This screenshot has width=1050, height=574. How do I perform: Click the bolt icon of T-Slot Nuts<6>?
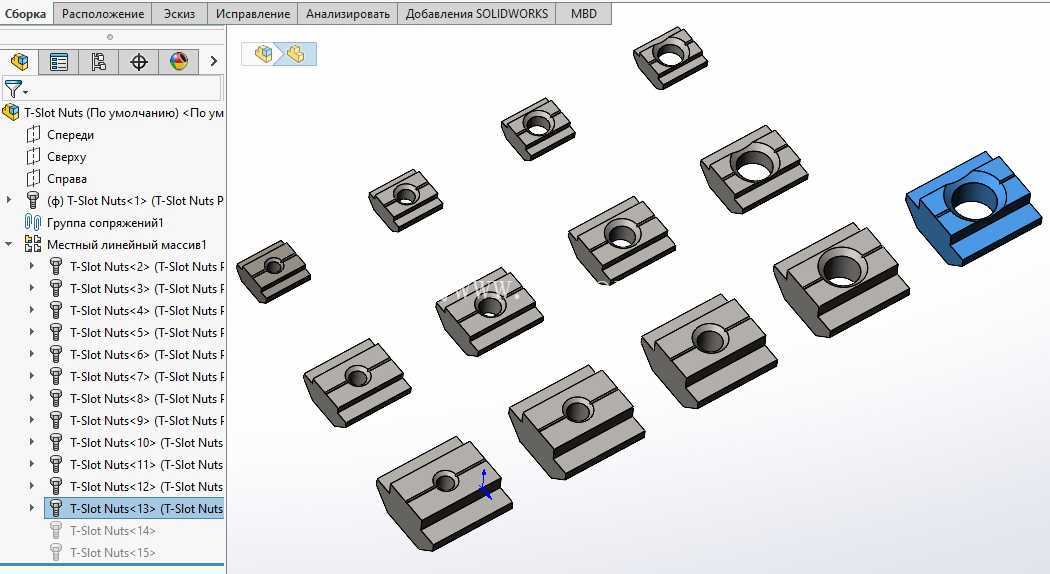coord(56,354)
